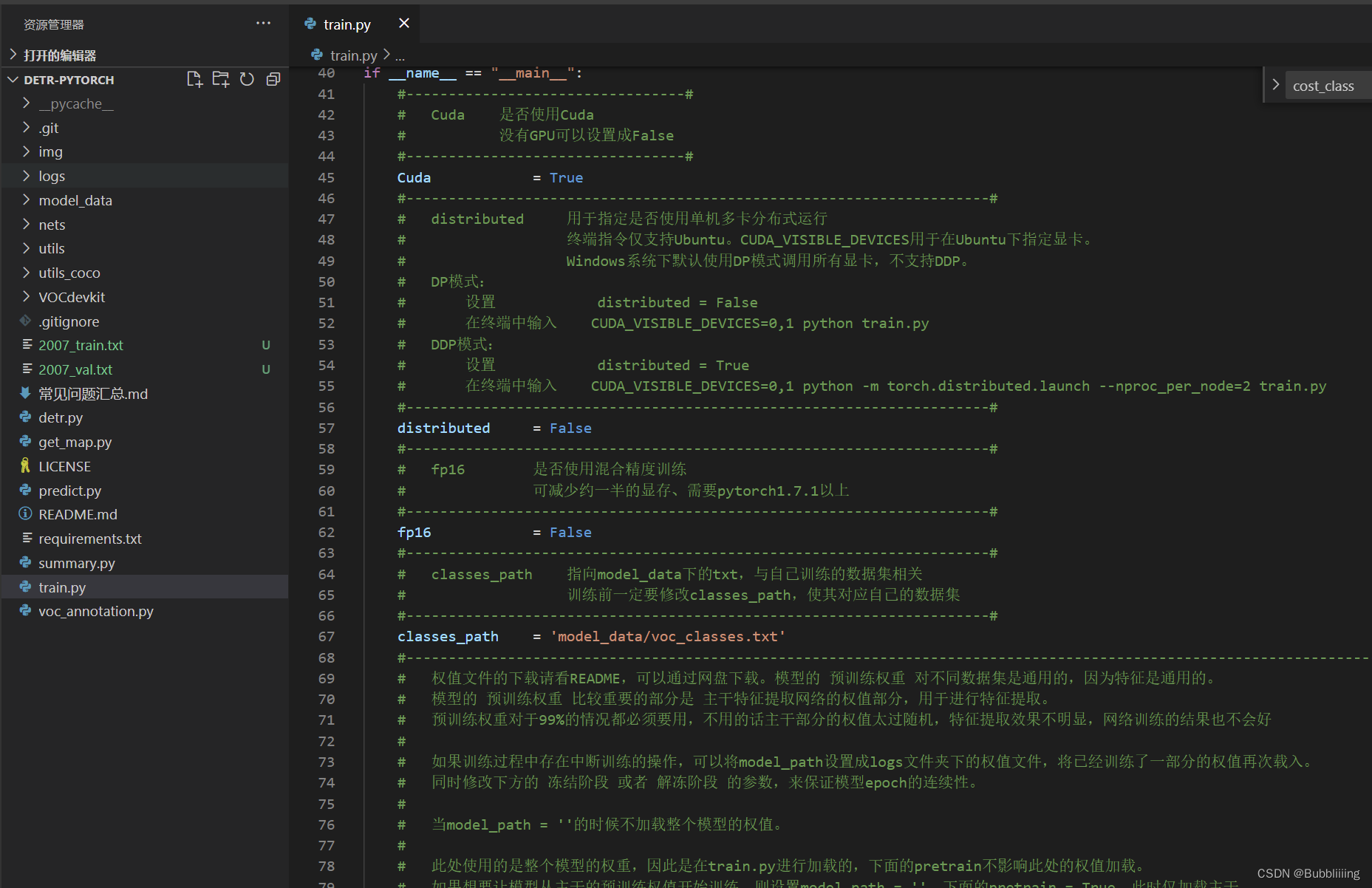The height and width of the screenshot is (888, 1372).
Task: Click the untracked U badge on 2007_train.txt
Action: click(266, 345)
